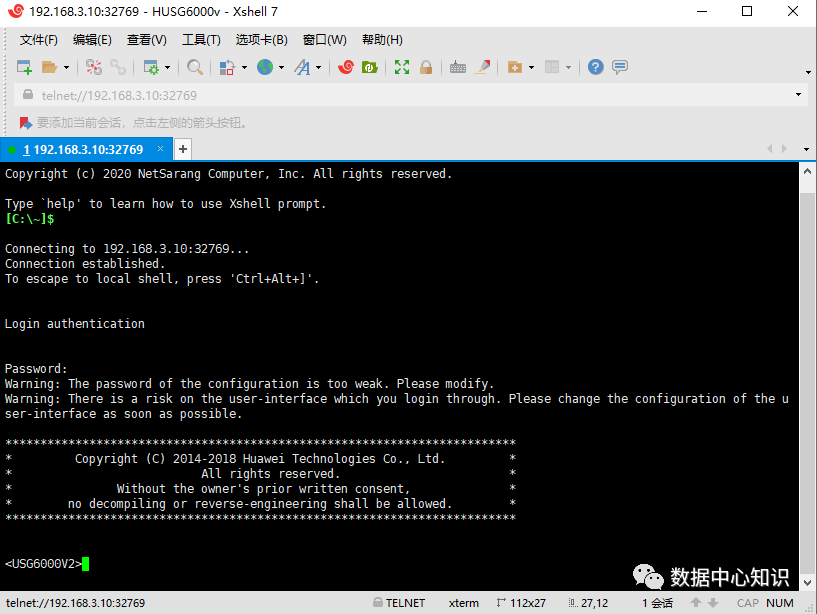Click the CAP indicator in status bar
The height and width of the screenshot is (614, 817).
click(748, 603)
